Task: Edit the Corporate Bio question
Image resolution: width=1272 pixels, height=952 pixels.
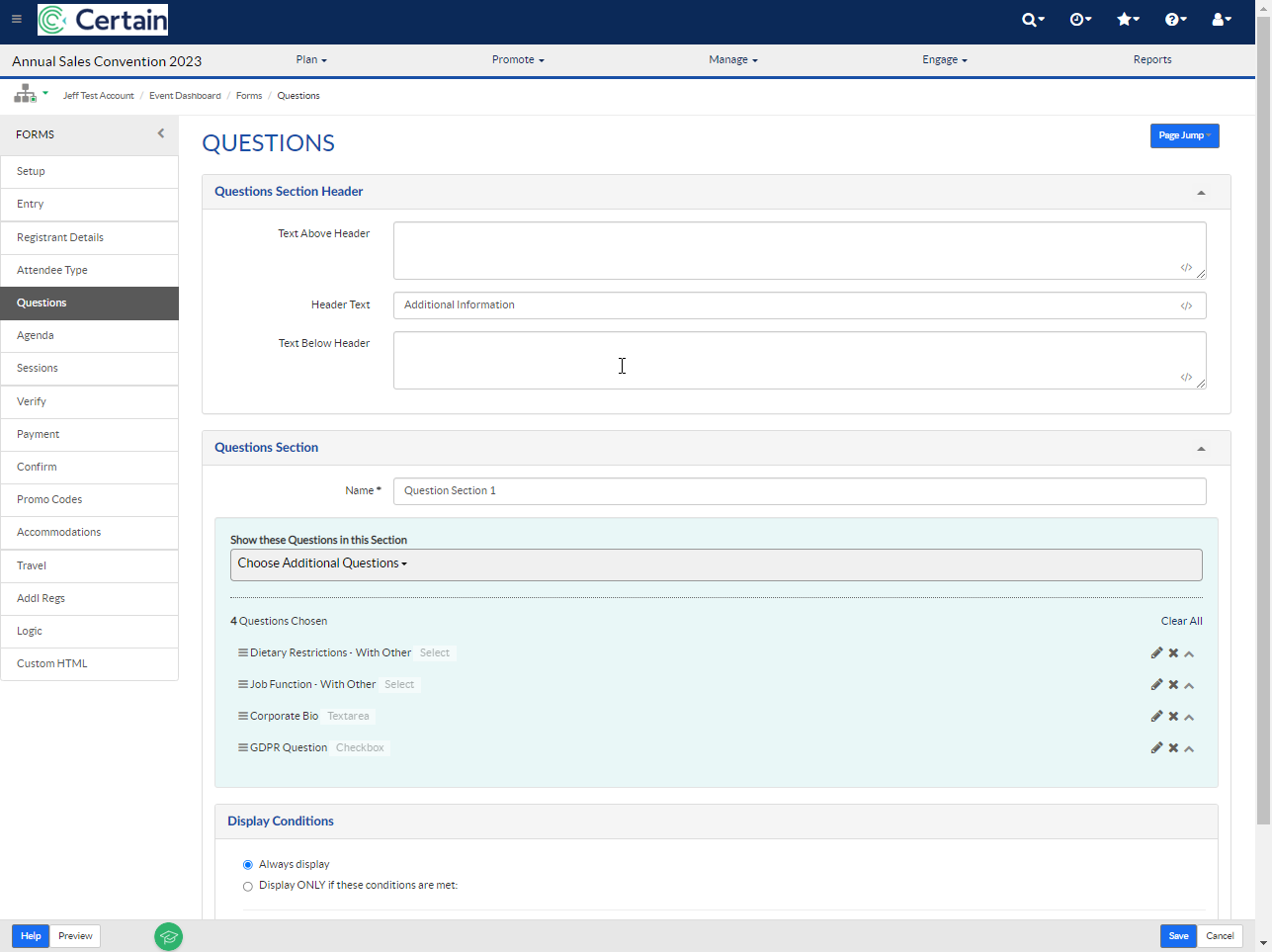Action: (1156, 716)
